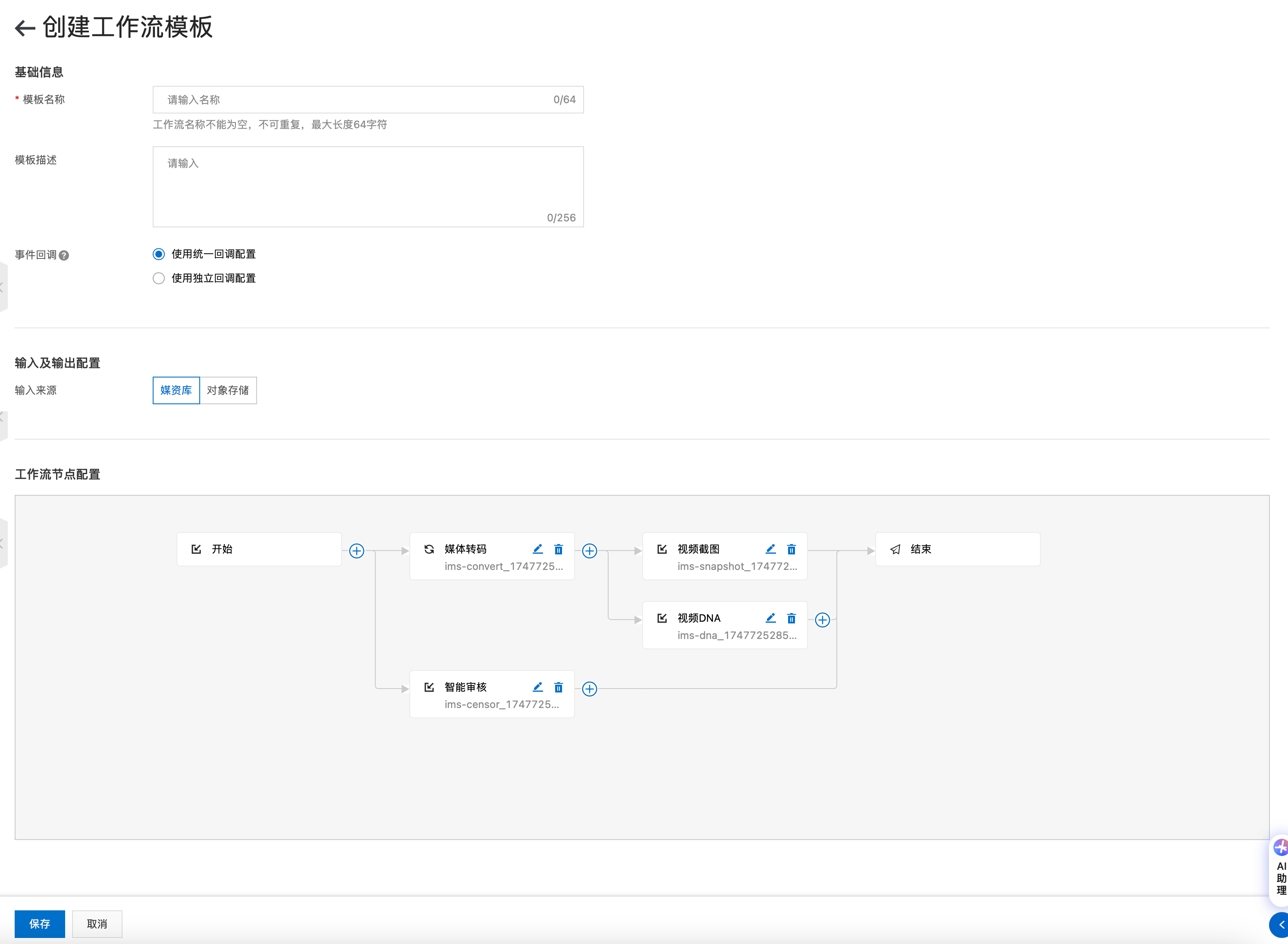Click the help icon next to 事件回调
The height and width of the screenshot is (944, 1288).
[64, 255]
